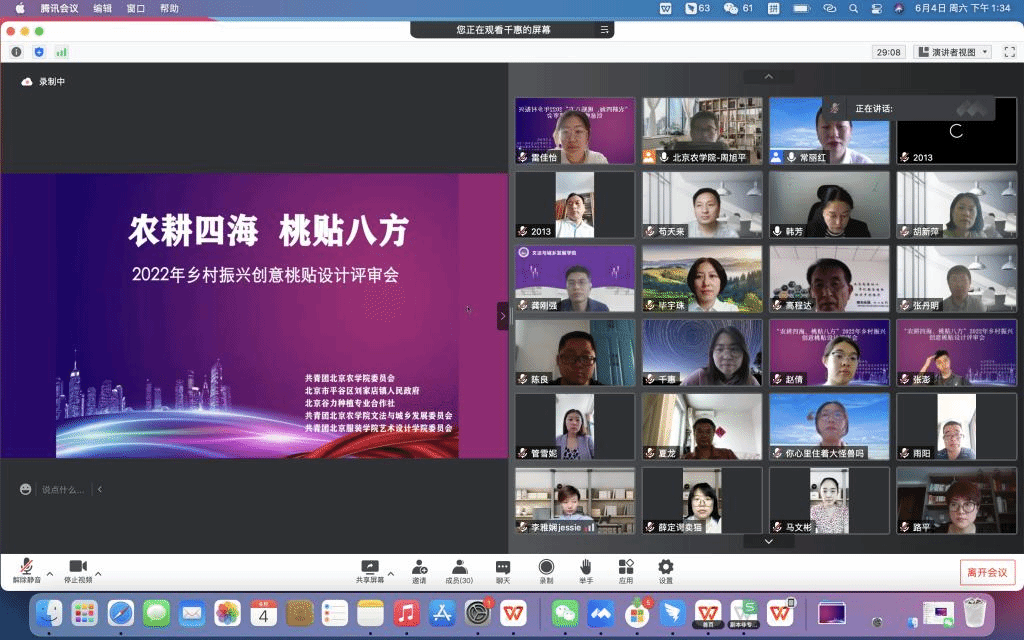
Task: Click the record (录制) button icon
Action: point(546,567)
